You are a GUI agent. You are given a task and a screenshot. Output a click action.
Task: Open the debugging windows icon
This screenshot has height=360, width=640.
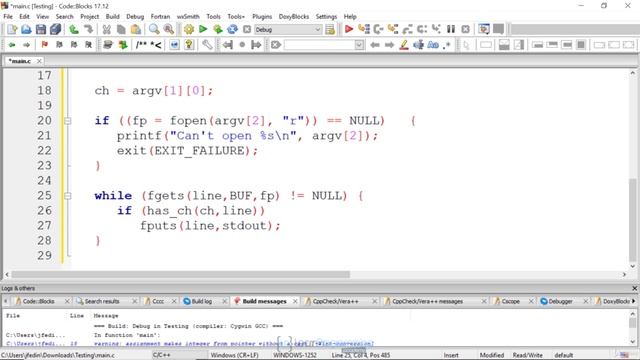click(x=484, y=29)
